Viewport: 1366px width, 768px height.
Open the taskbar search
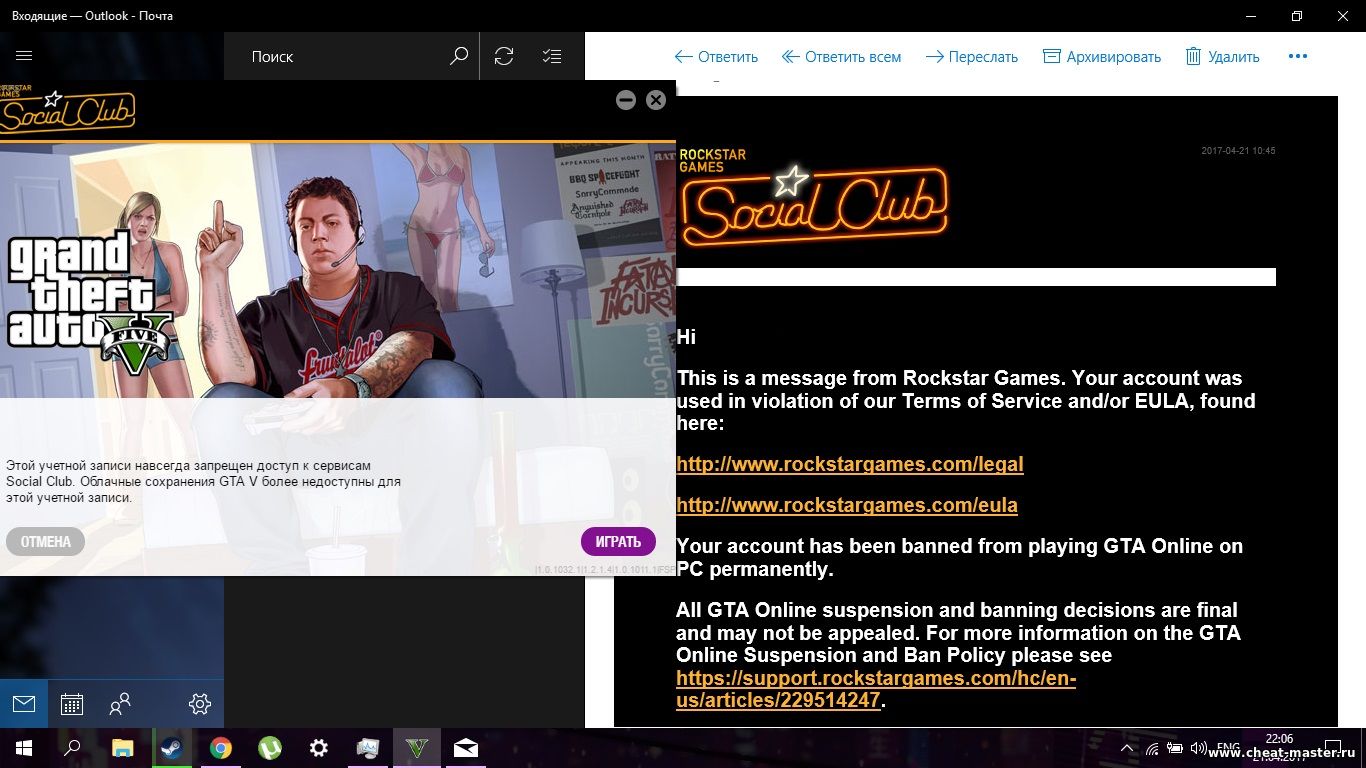coord(72,748)
